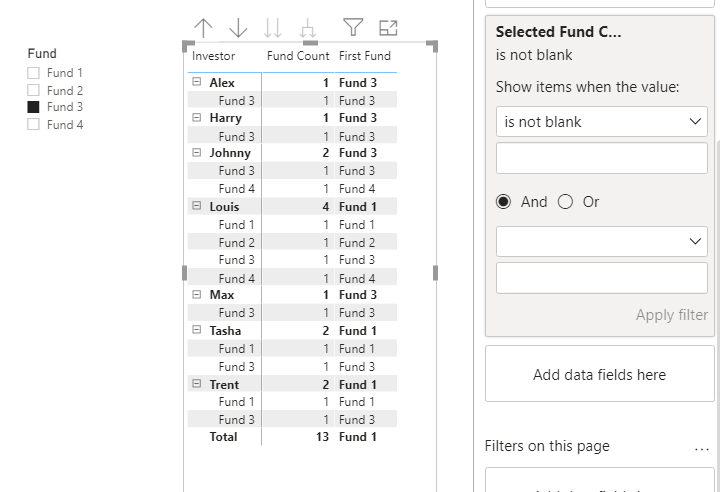Viewport: 720px width, 492px height.
Task: Click the Total row label
Action: coord(224,436)
